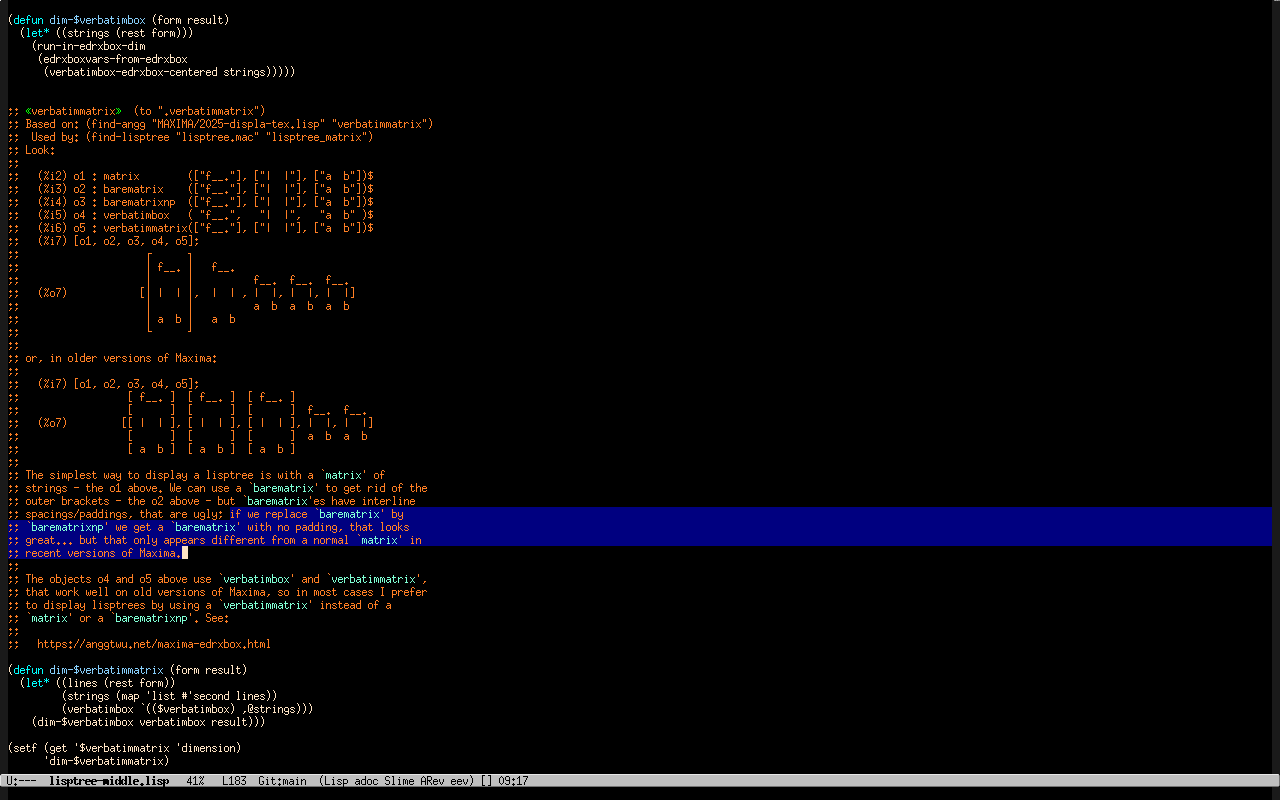The width and height of the screenshot is (1280, 800).
Task: Click the L183 line number indicator
Action: tap(234, 781)
